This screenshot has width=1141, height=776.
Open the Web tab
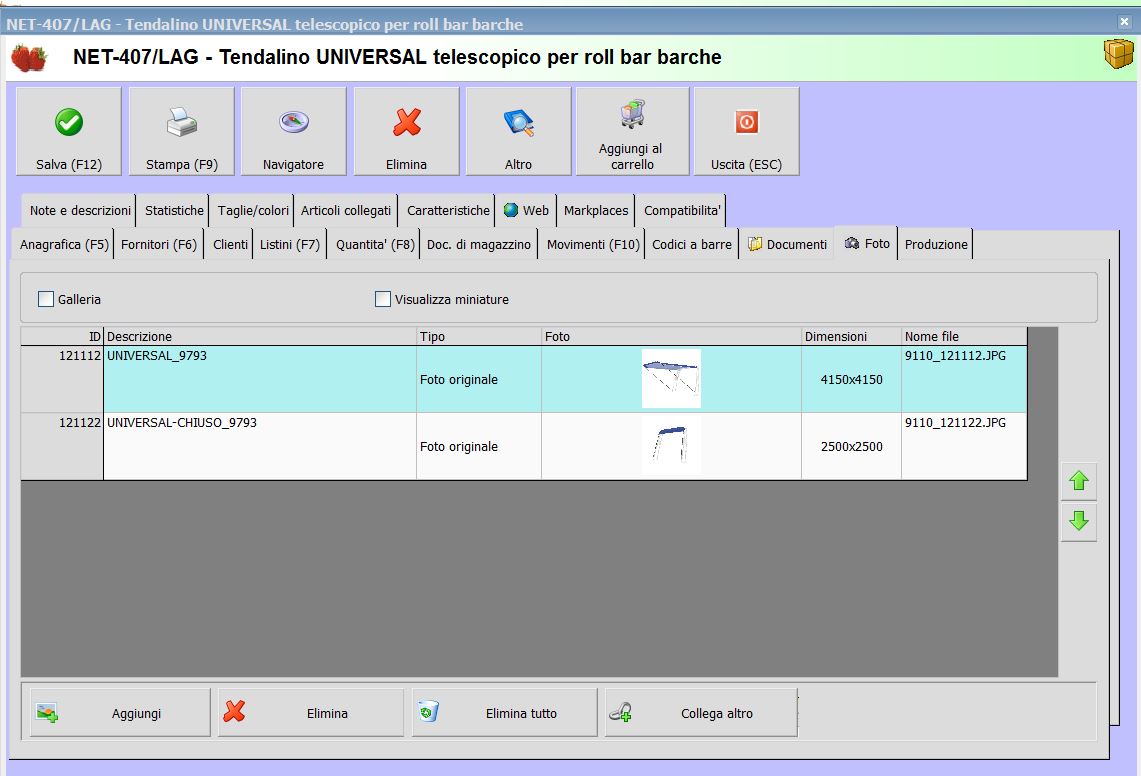pyautogui.click(x=526, y=210)
